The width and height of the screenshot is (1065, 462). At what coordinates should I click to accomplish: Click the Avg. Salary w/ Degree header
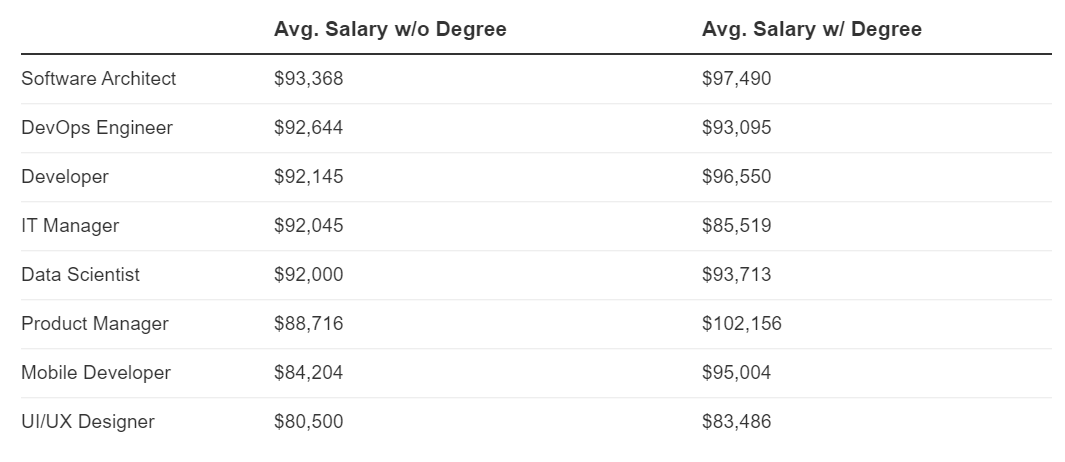pyautogui.click(x=812, y=30)
